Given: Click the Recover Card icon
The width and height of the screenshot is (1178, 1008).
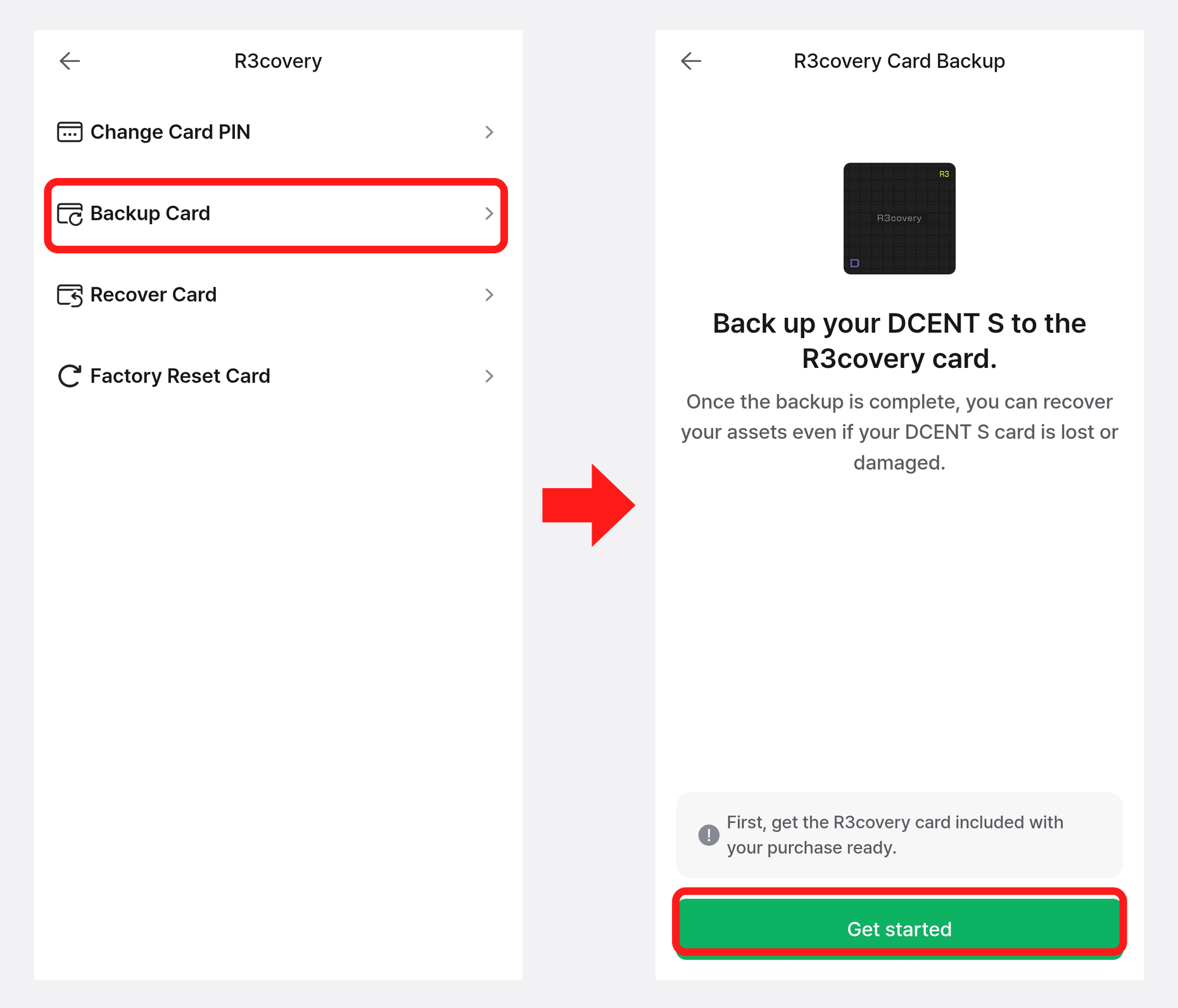Looking at the screenshot, I should click(70, 295).
